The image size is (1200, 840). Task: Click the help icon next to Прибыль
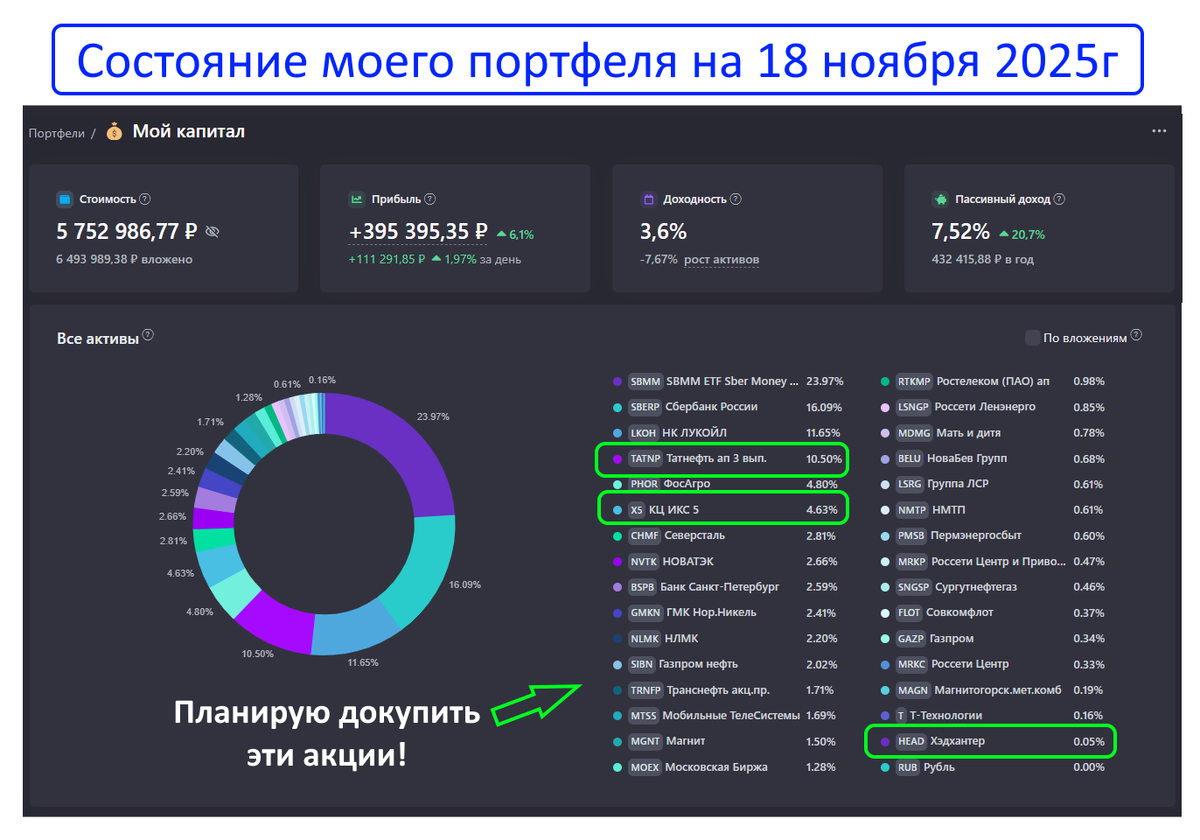(x=430, y=199)
